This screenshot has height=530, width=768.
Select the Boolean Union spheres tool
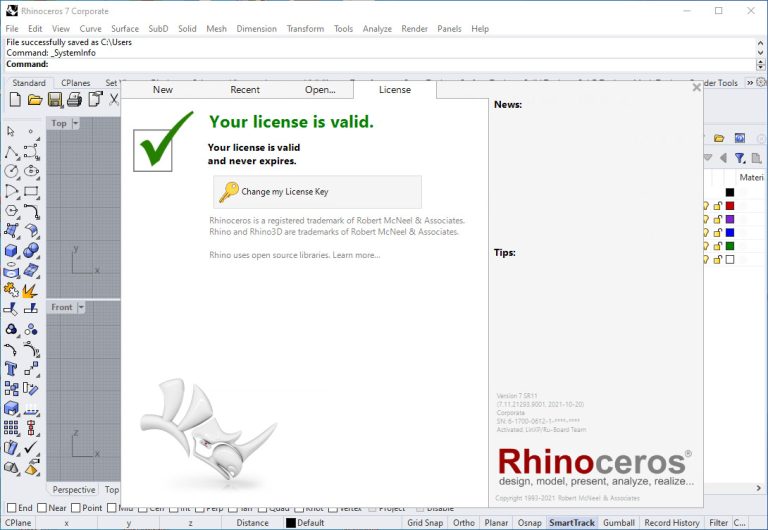[31, 250]
